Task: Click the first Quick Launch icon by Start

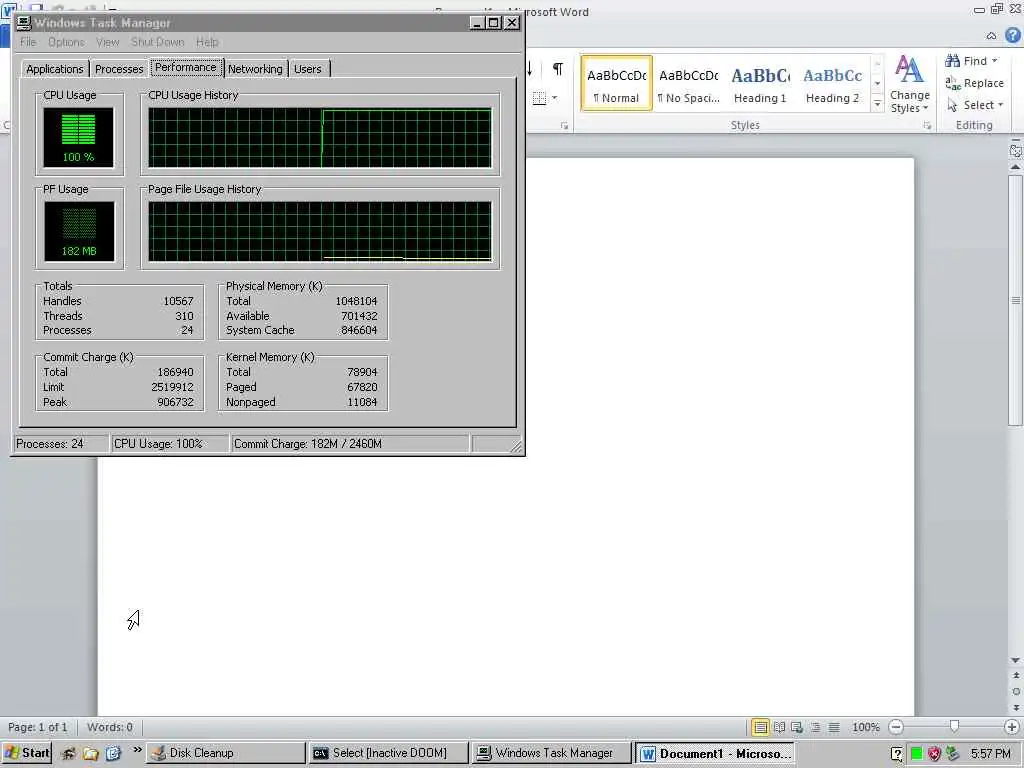Action: tap(68, 753)
